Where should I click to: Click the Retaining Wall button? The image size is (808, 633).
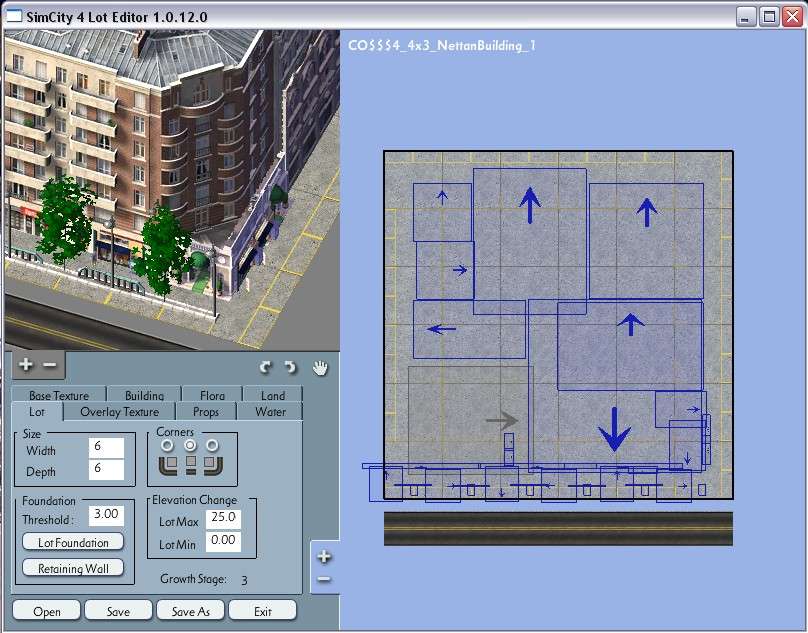[x=73, y=568]
